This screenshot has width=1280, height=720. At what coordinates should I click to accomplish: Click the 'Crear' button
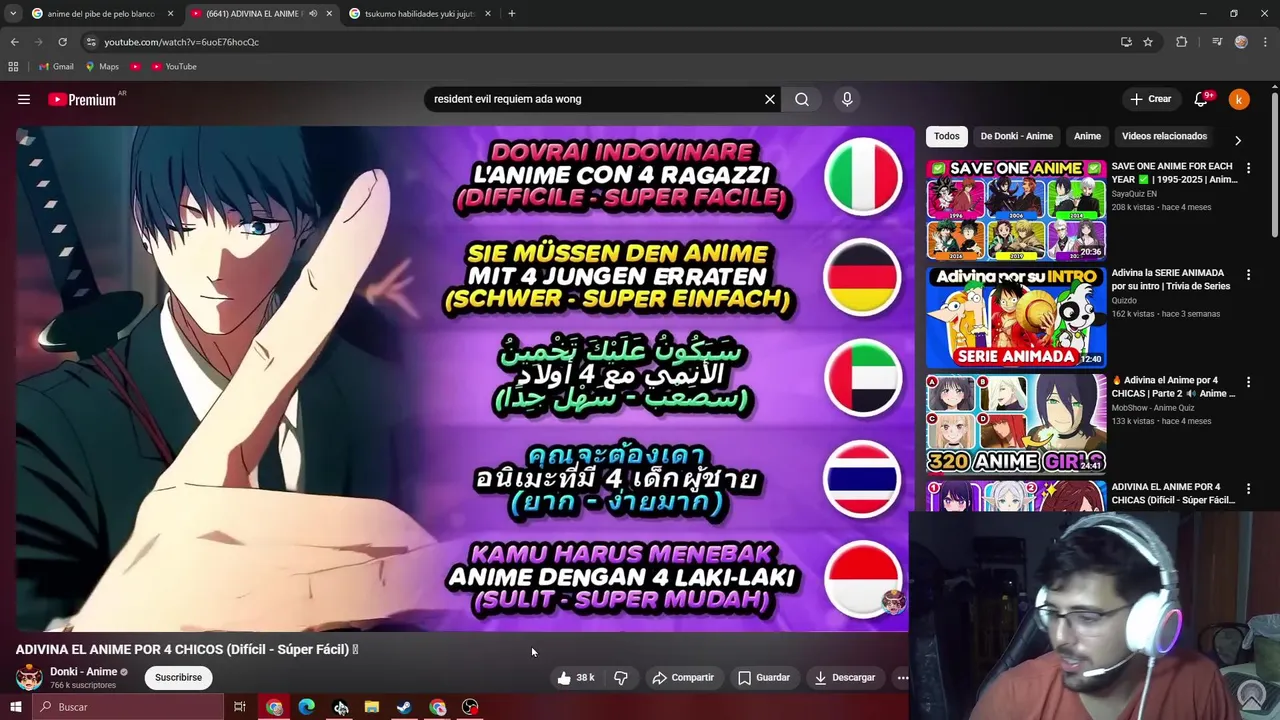pyautogui.click(x=1151, y=99)
